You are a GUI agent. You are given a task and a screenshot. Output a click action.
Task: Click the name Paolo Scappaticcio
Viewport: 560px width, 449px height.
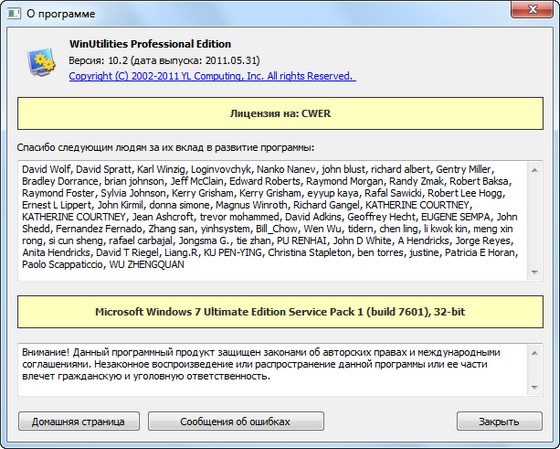(x=63, y=265)
